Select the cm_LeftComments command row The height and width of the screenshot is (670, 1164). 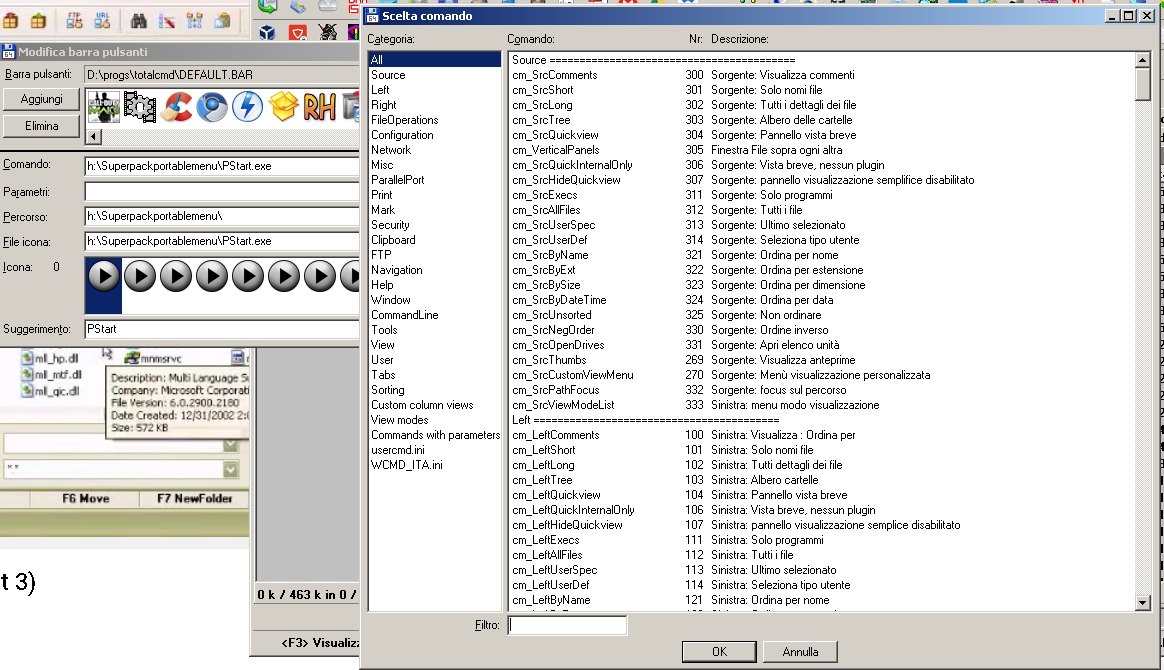tap(820, 435)
